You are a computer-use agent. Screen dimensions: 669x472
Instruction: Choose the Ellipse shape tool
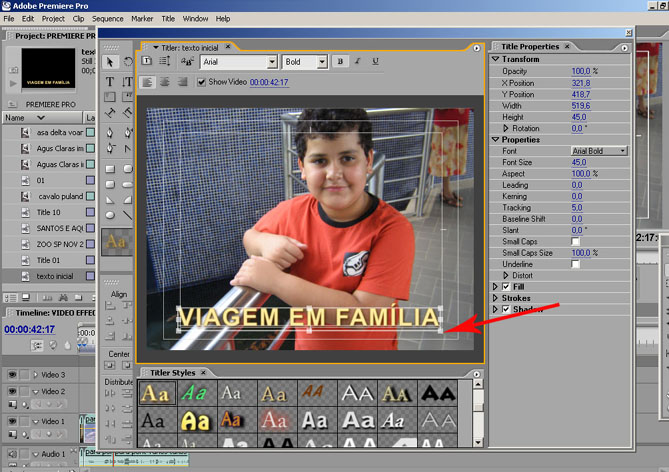[x=110, y=214]
